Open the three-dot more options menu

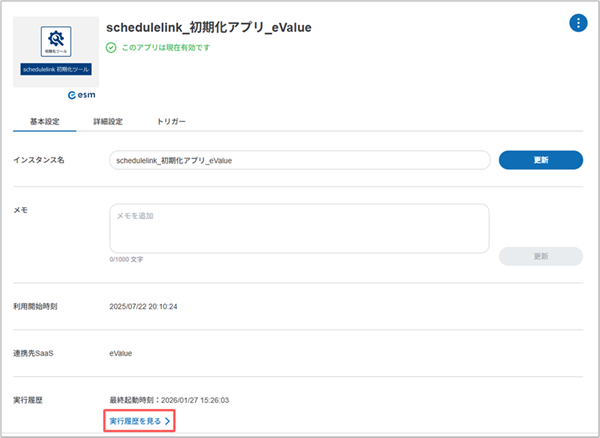coord(578,23)
